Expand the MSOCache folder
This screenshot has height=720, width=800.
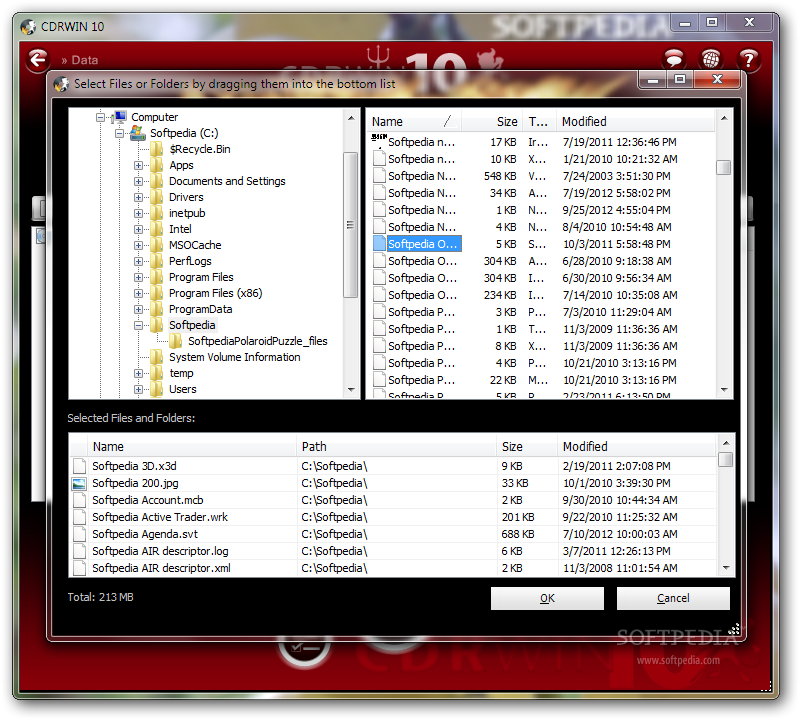[x=138, y=245]
